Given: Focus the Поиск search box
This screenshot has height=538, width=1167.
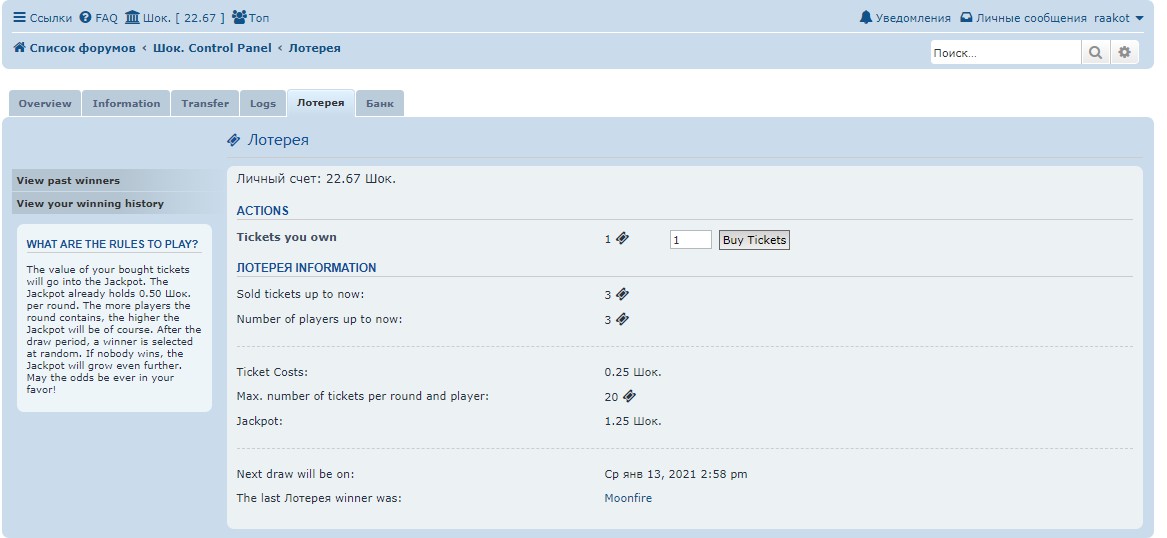Looking at the screenshot, I should [x=1005, y=53].
